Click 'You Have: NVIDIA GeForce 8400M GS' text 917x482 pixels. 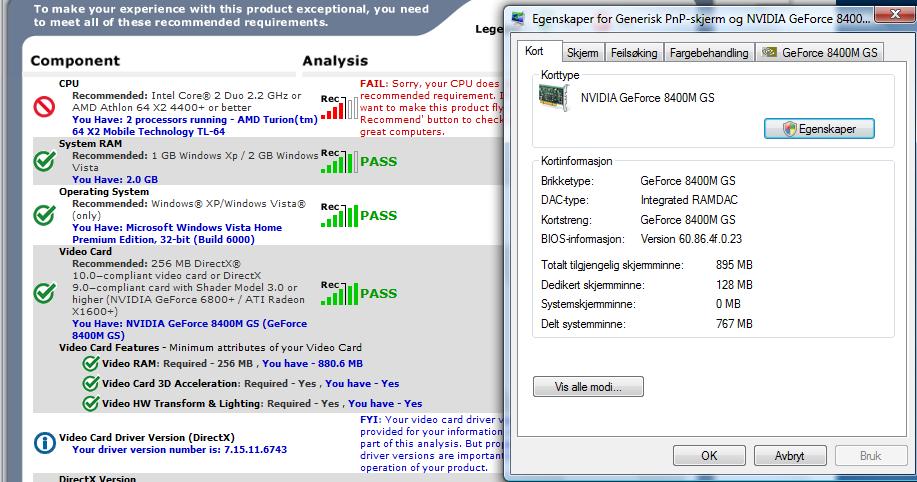tap(189, 329)
